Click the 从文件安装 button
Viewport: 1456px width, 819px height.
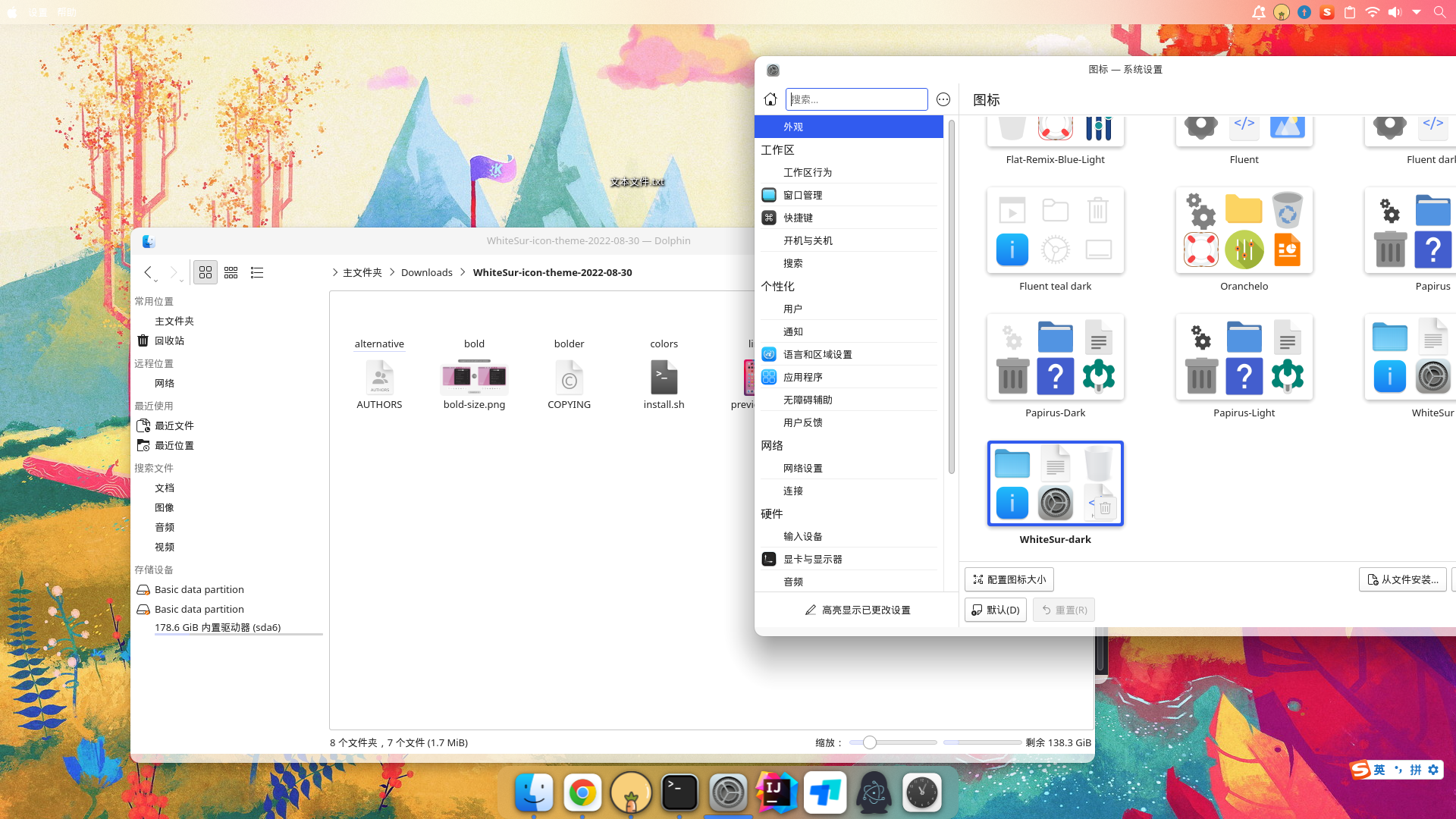1403,579
